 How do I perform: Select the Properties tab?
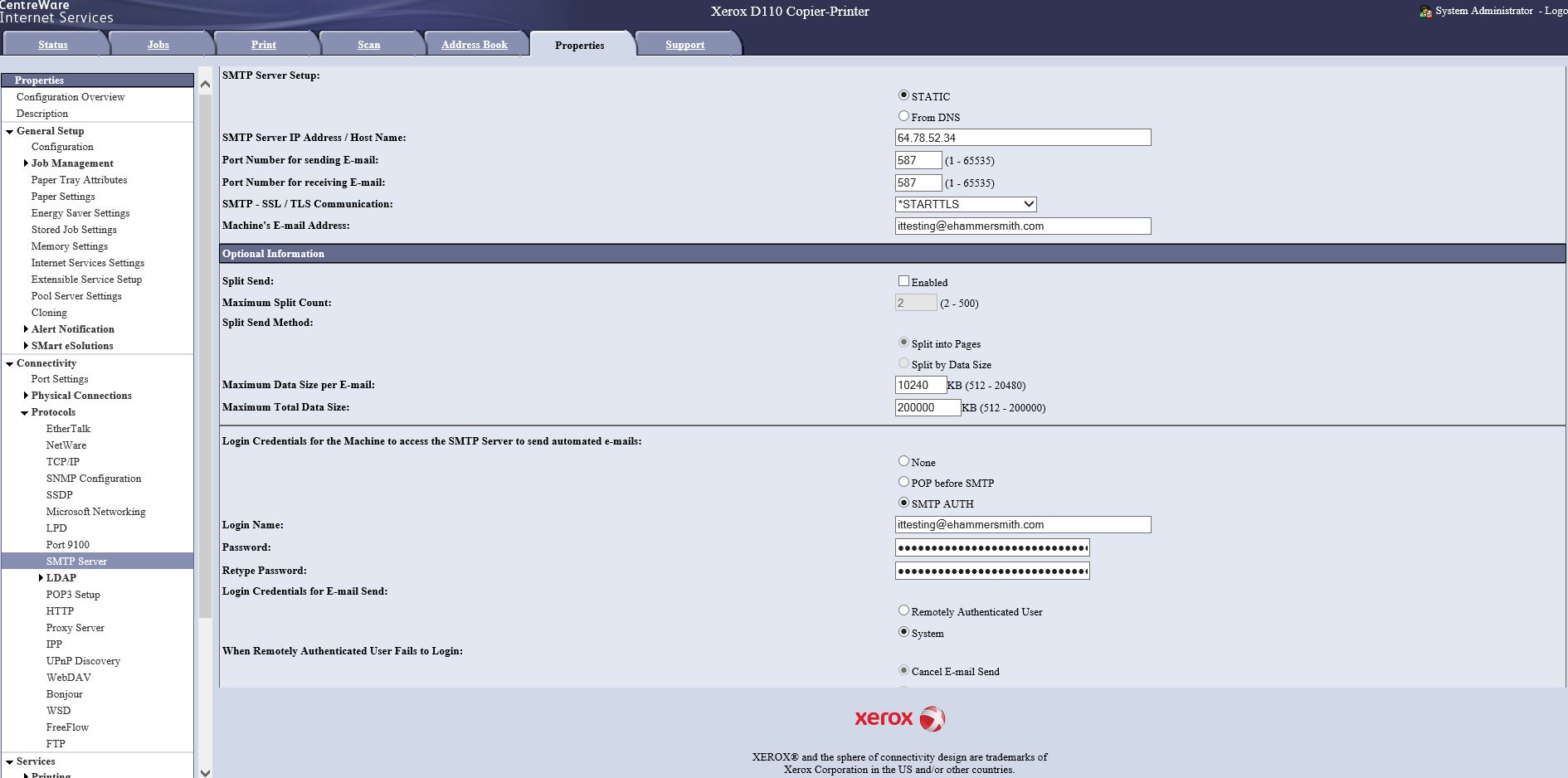point(580,46)
